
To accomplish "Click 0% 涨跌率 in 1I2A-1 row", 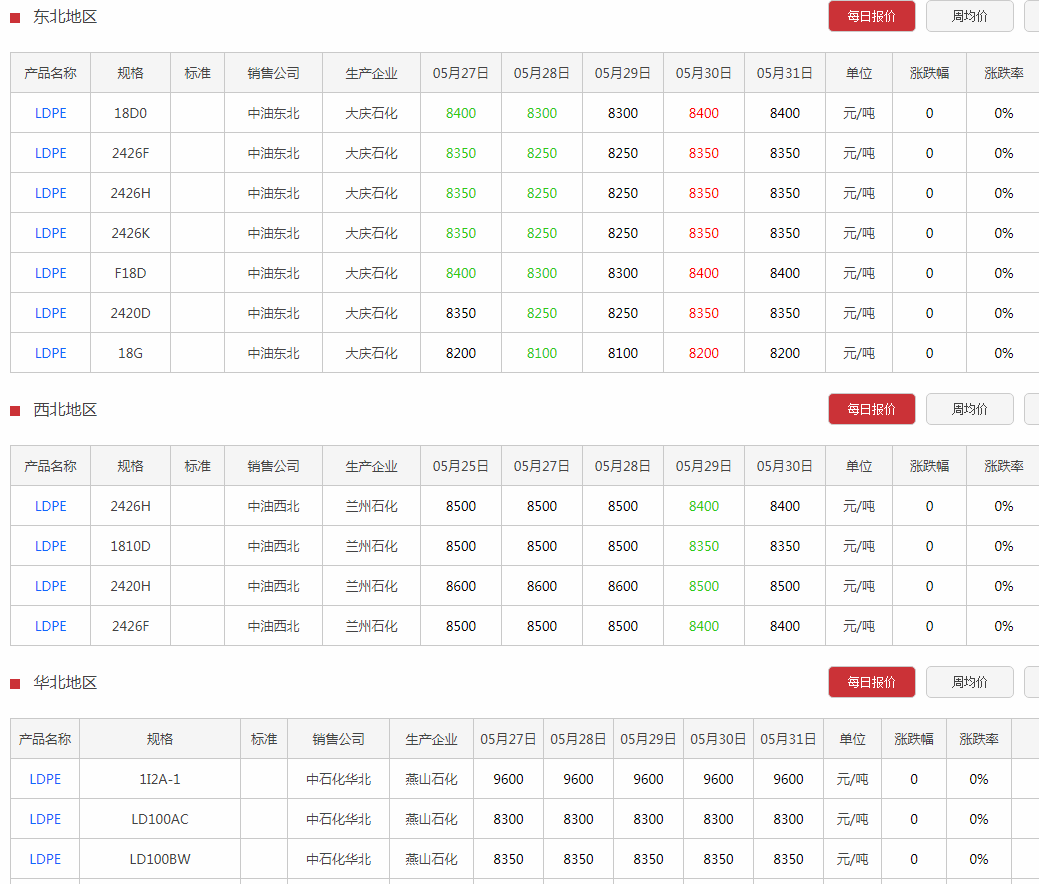I will pyautogui.click(x=979, y=779).
